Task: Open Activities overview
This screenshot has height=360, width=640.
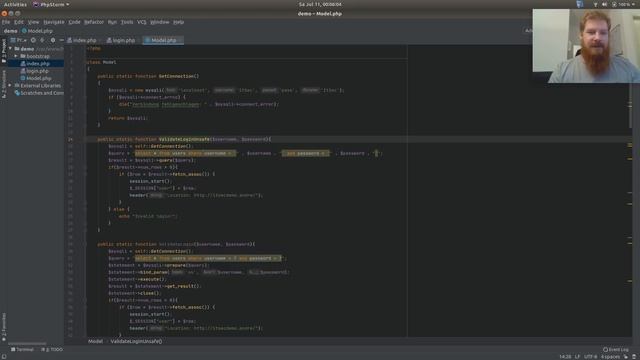Action: pos(15,4)
